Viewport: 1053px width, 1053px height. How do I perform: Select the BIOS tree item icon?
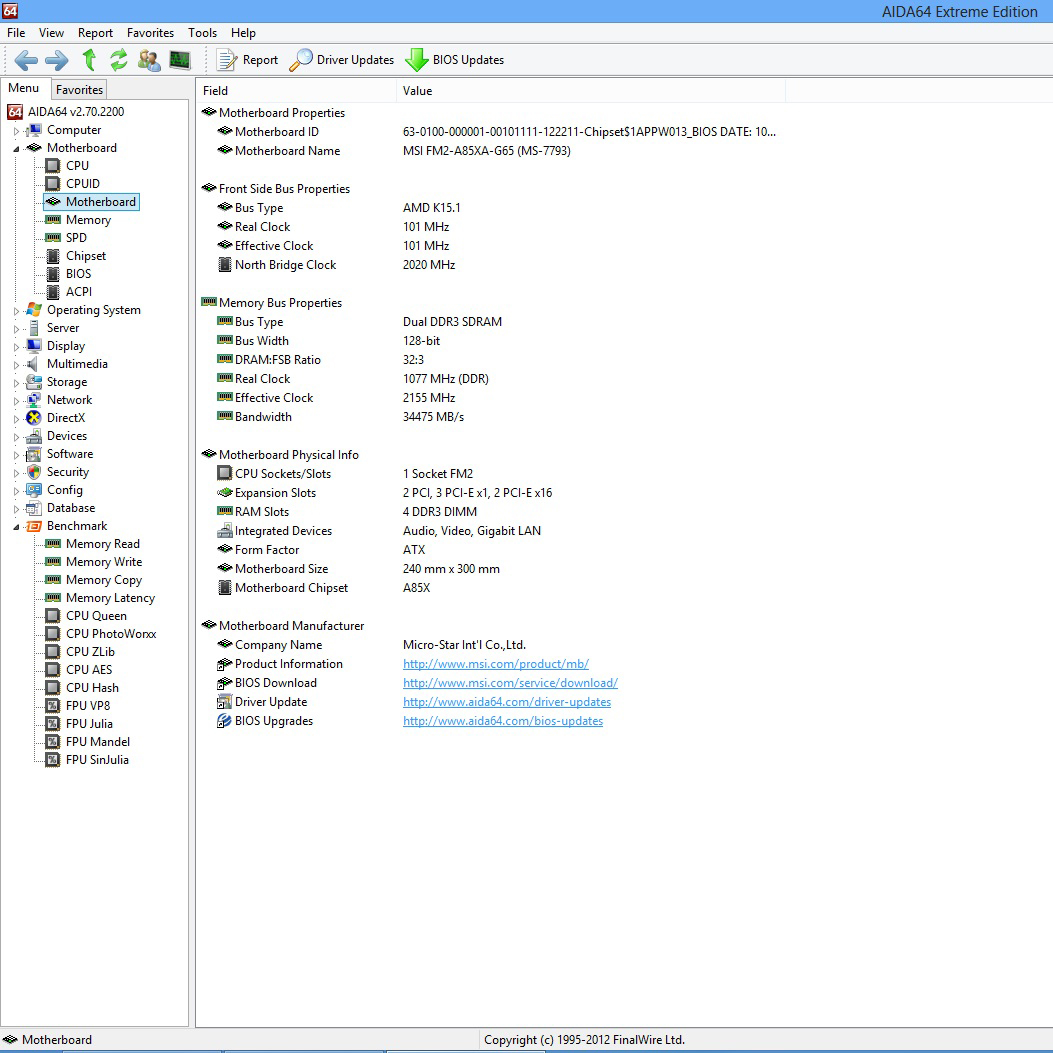tap(53, 274)
